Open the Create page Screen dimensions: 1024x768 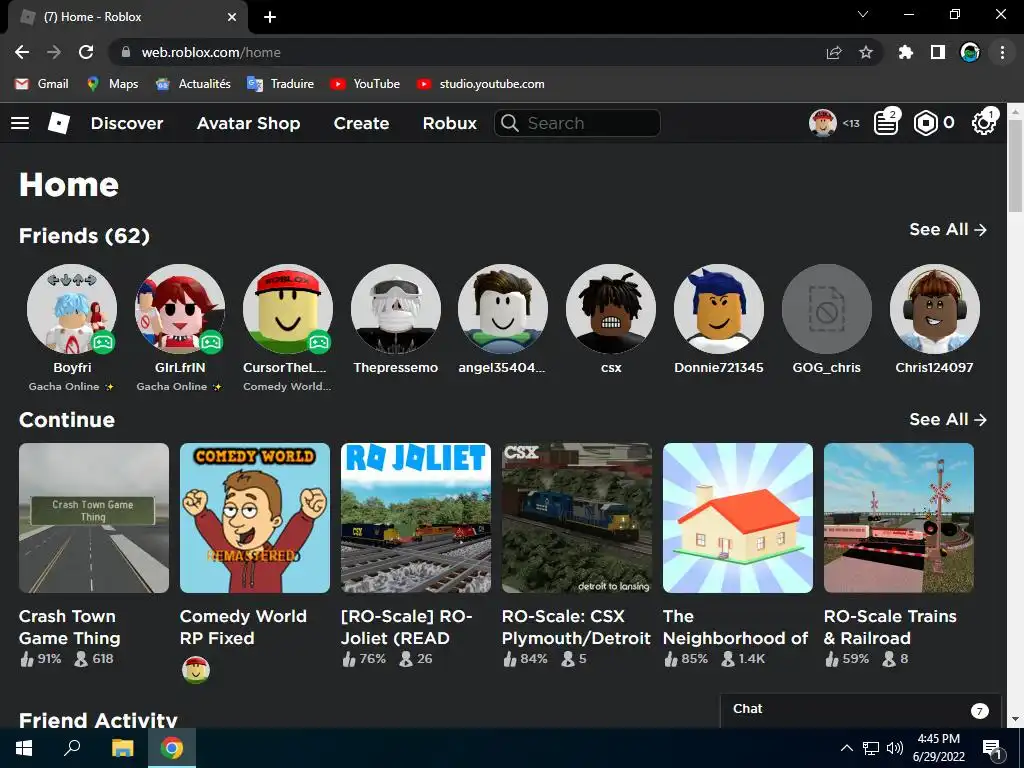(x=361, y=123)
